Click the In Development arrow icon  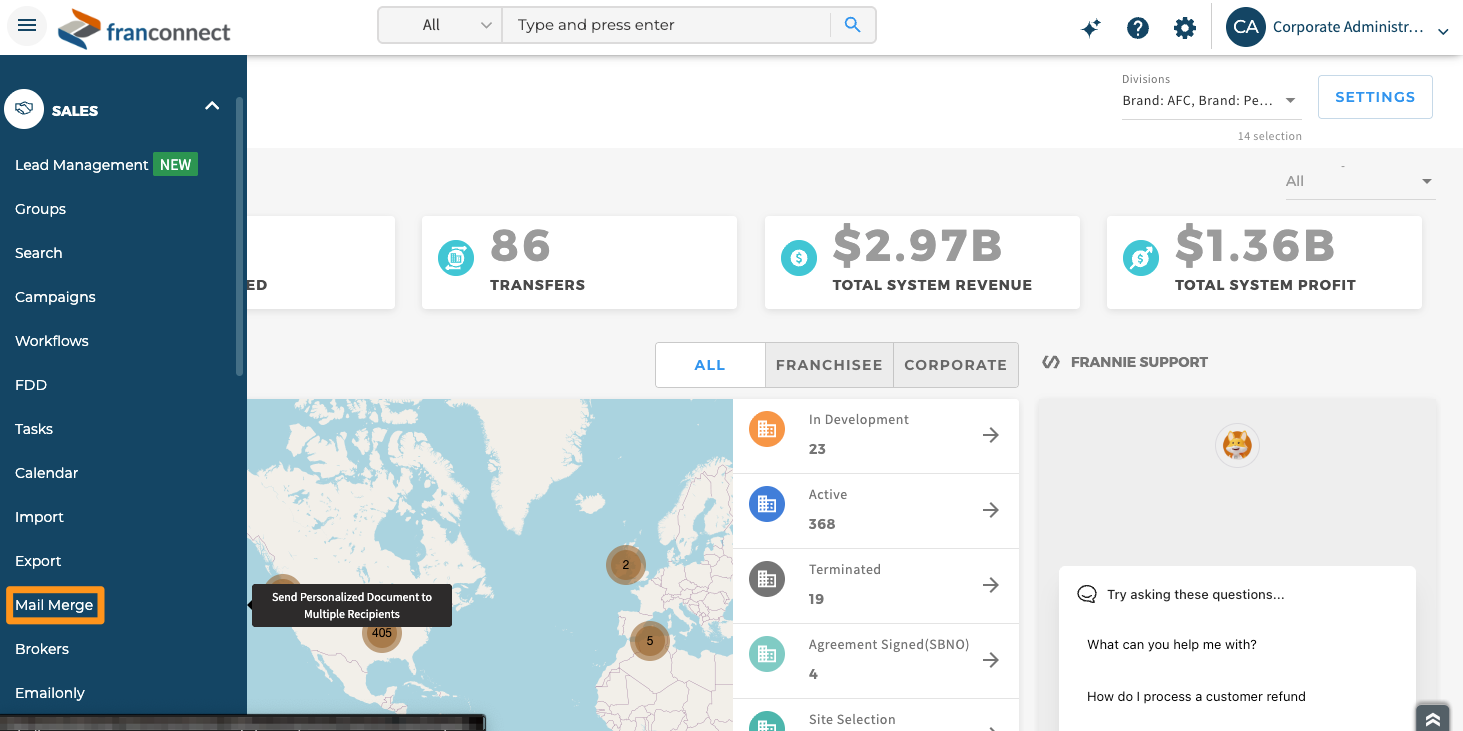(990, 435)
